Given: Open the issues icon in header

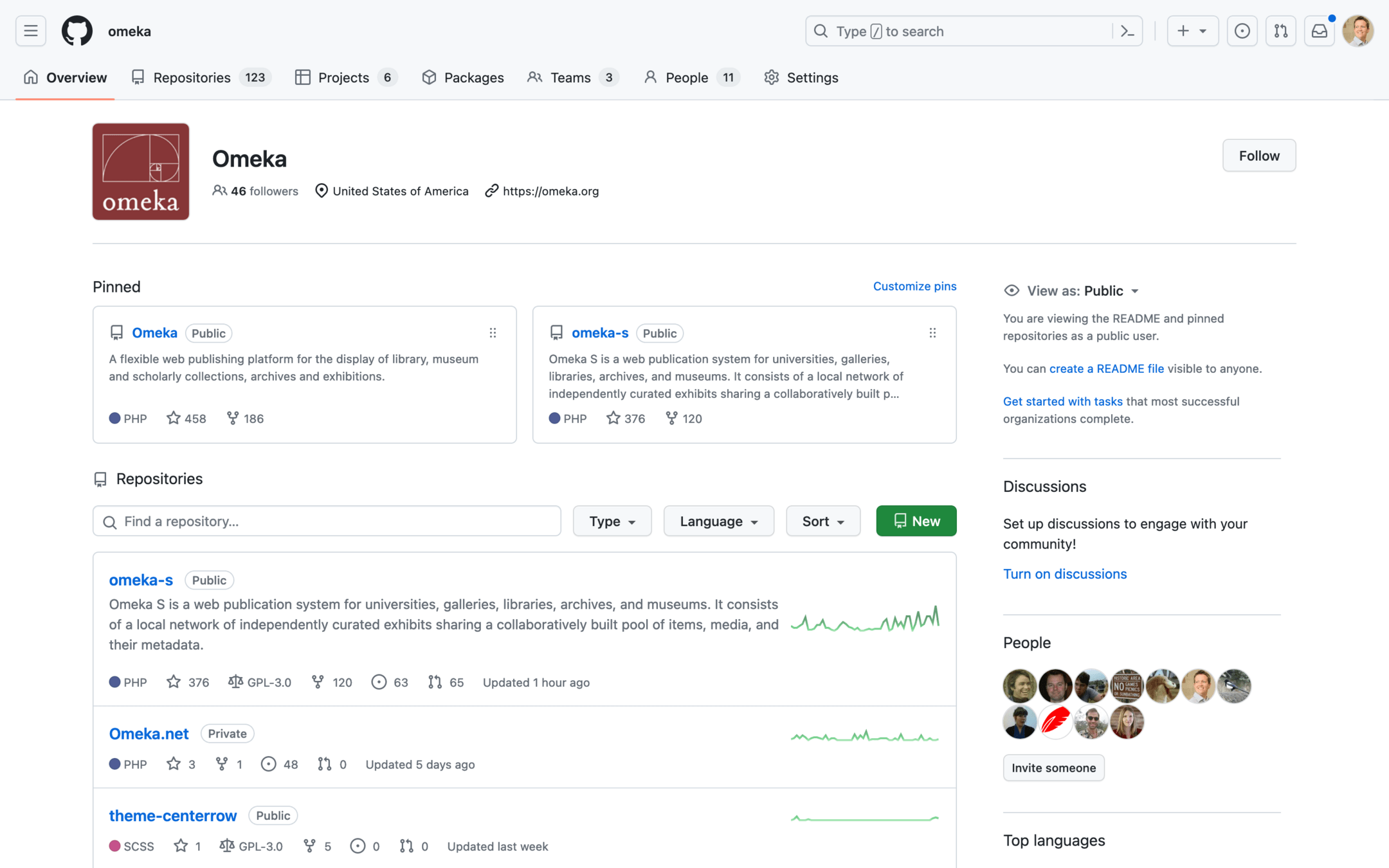Looking at the screenshot, I should 1242,31.
